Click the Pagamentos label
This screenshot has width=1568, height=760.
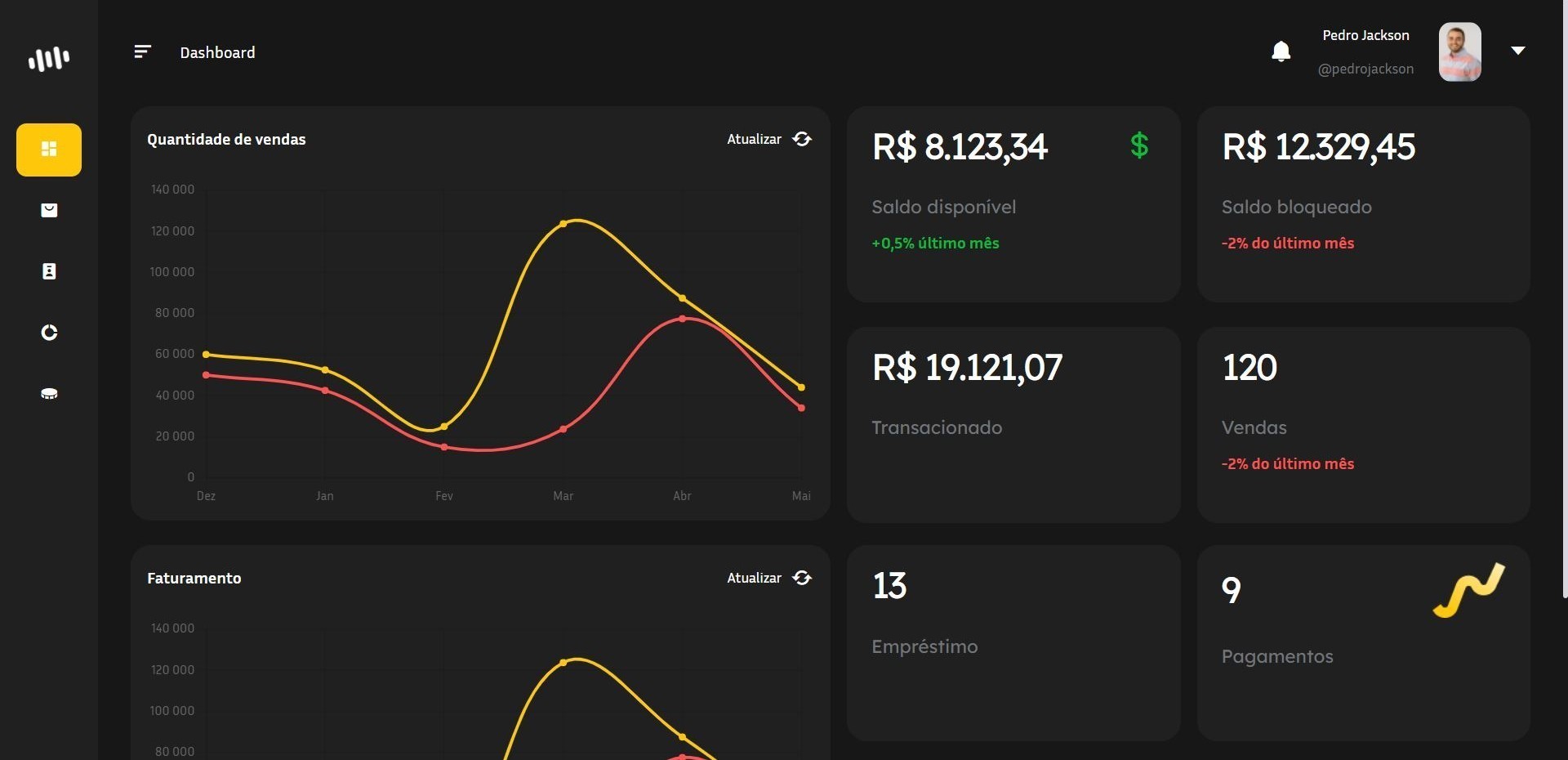[x=1277, y=656]
